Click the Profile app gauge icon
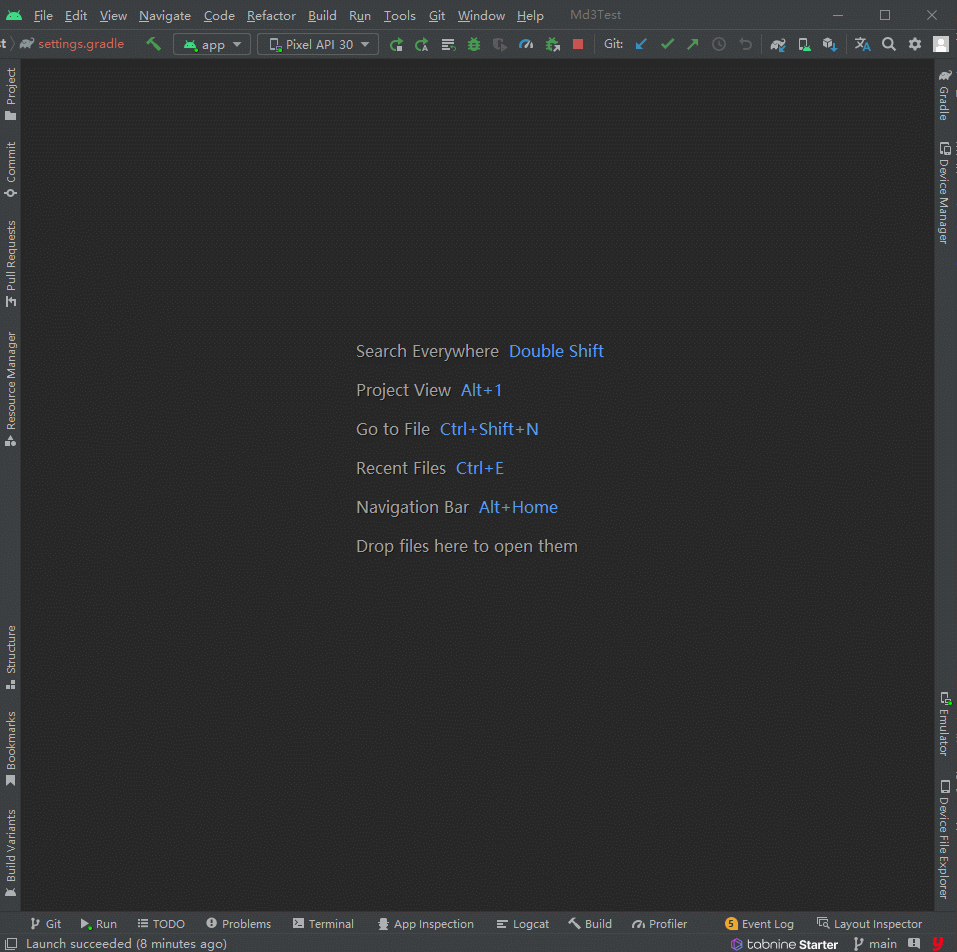 tap(526, 44)
